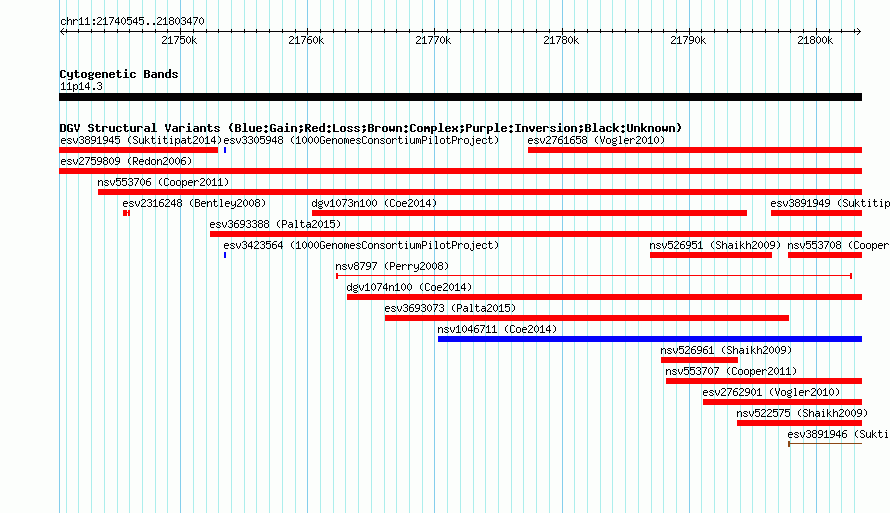Click the esv3891945 (Suktitipat2014) variant label
The height and width of the screenshot is (513, 890).
click(x=141, y=140)
